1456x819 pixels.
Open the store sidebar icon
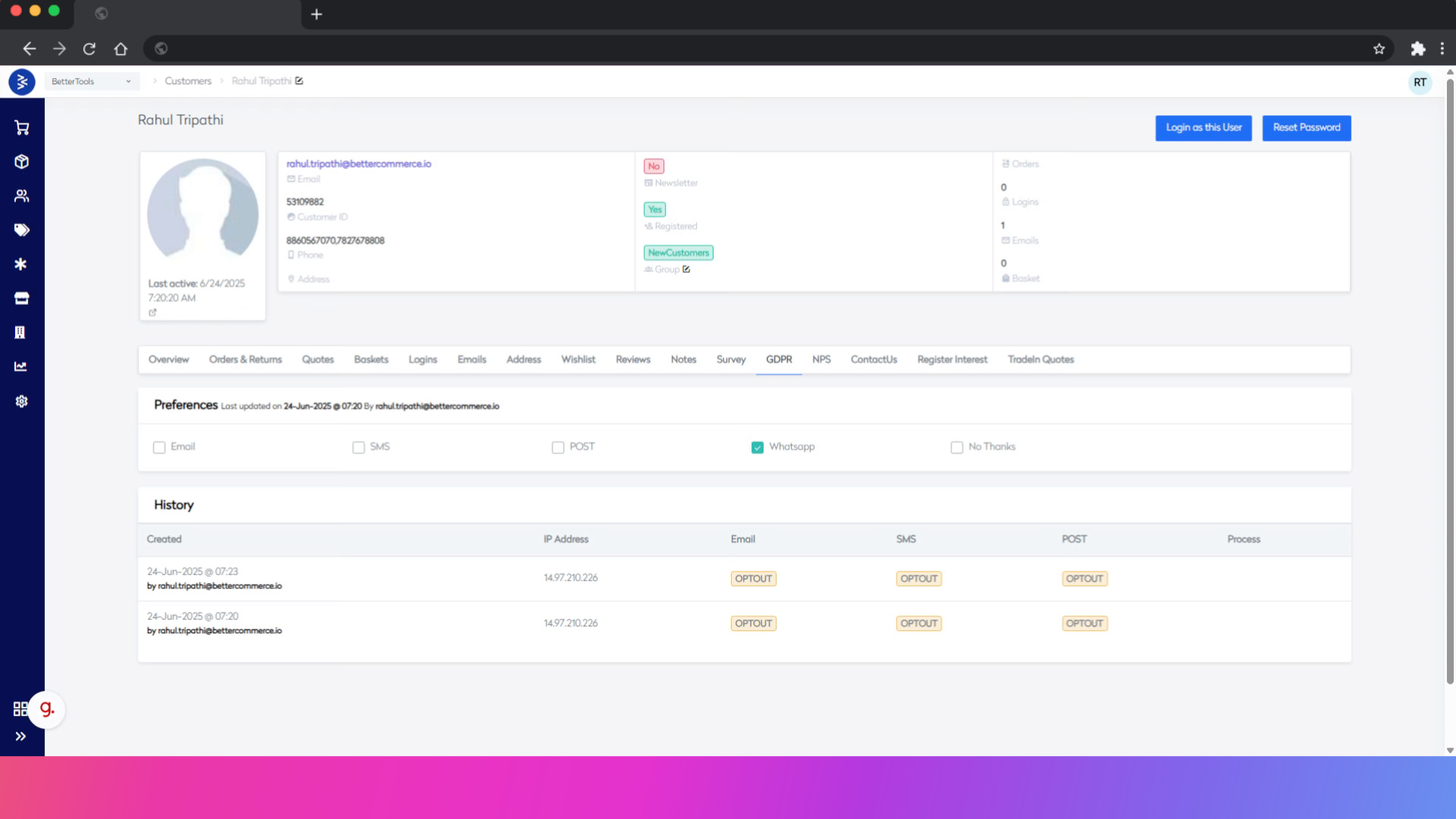pyautogui.click(x=21, y=298)
